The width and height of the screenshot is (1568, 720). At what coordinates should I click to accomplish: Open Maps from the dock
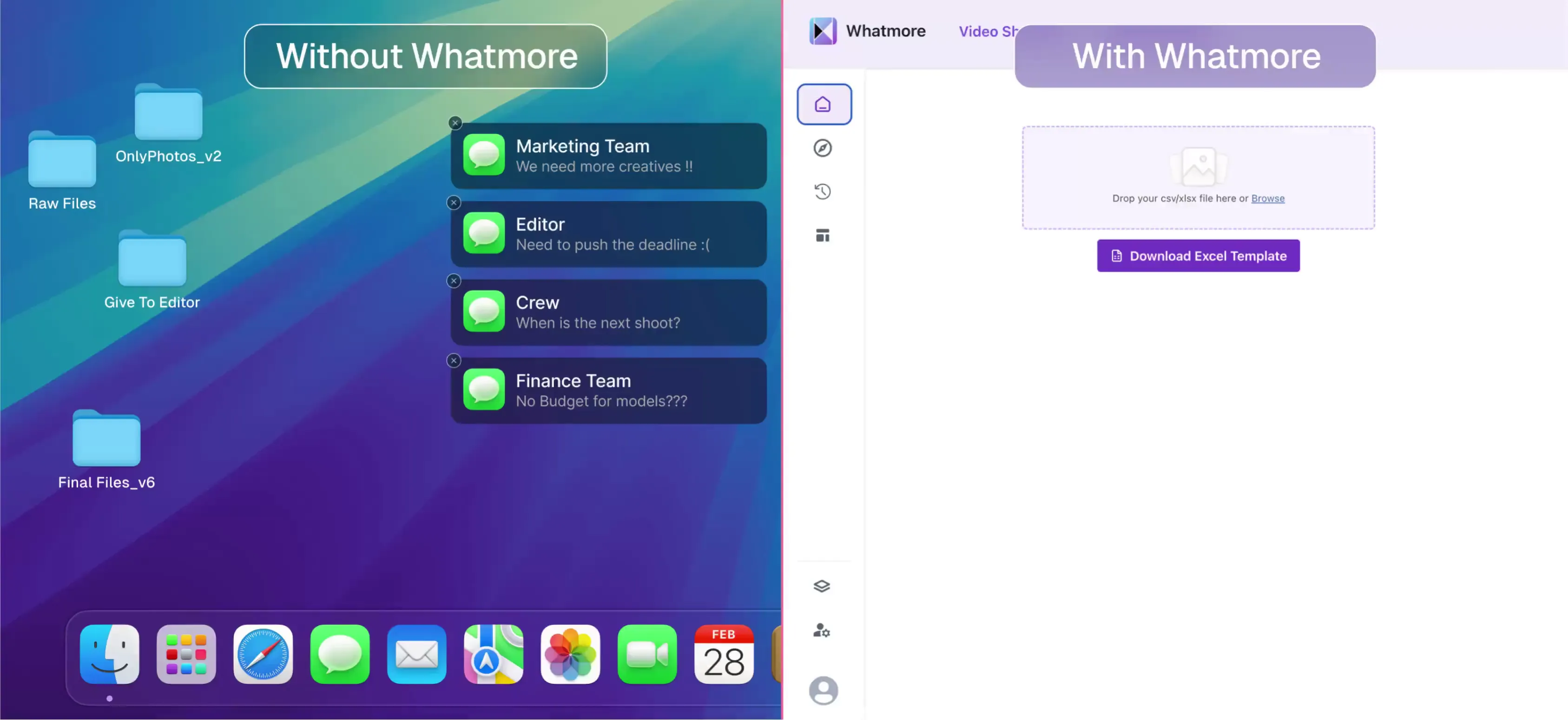493,654
